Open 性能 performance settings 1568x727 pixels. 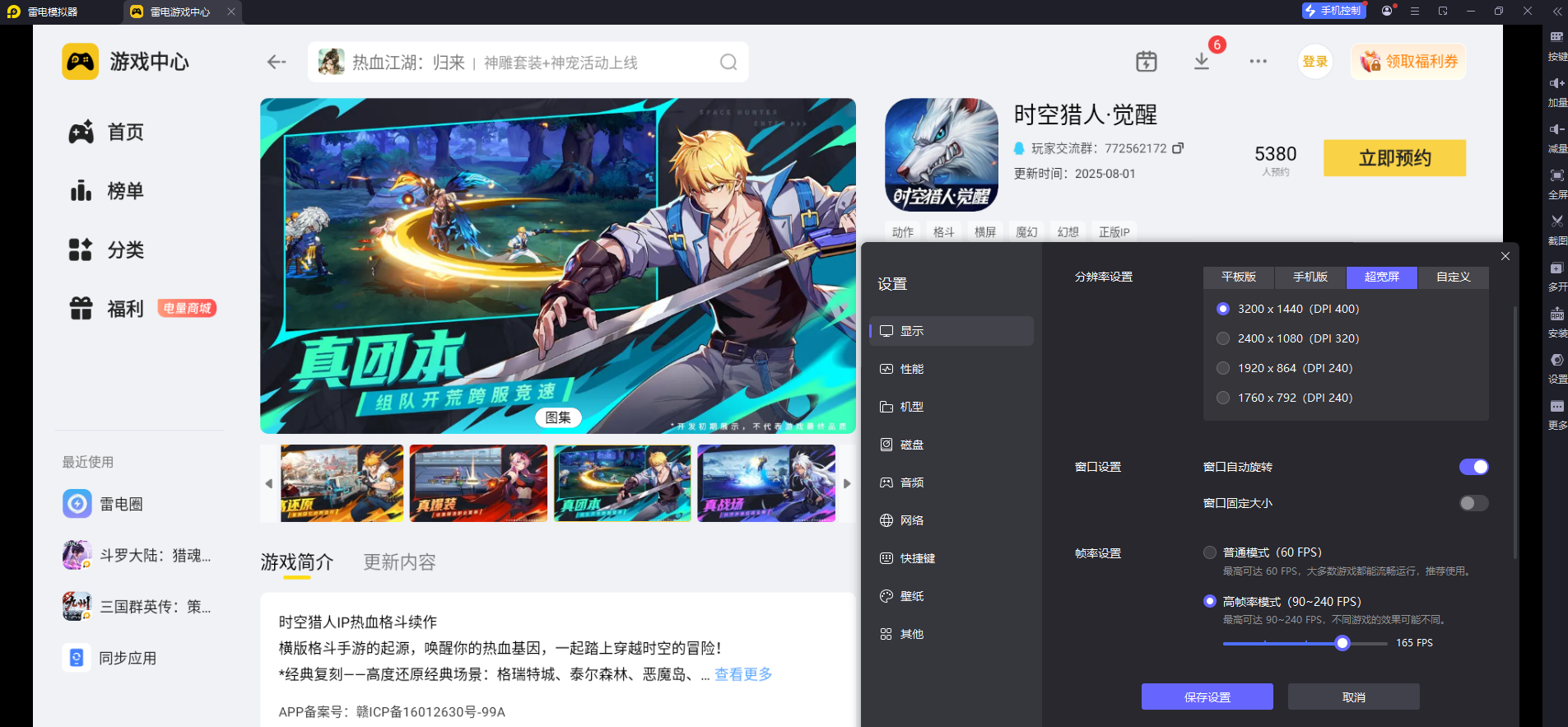tap(952, 369)
